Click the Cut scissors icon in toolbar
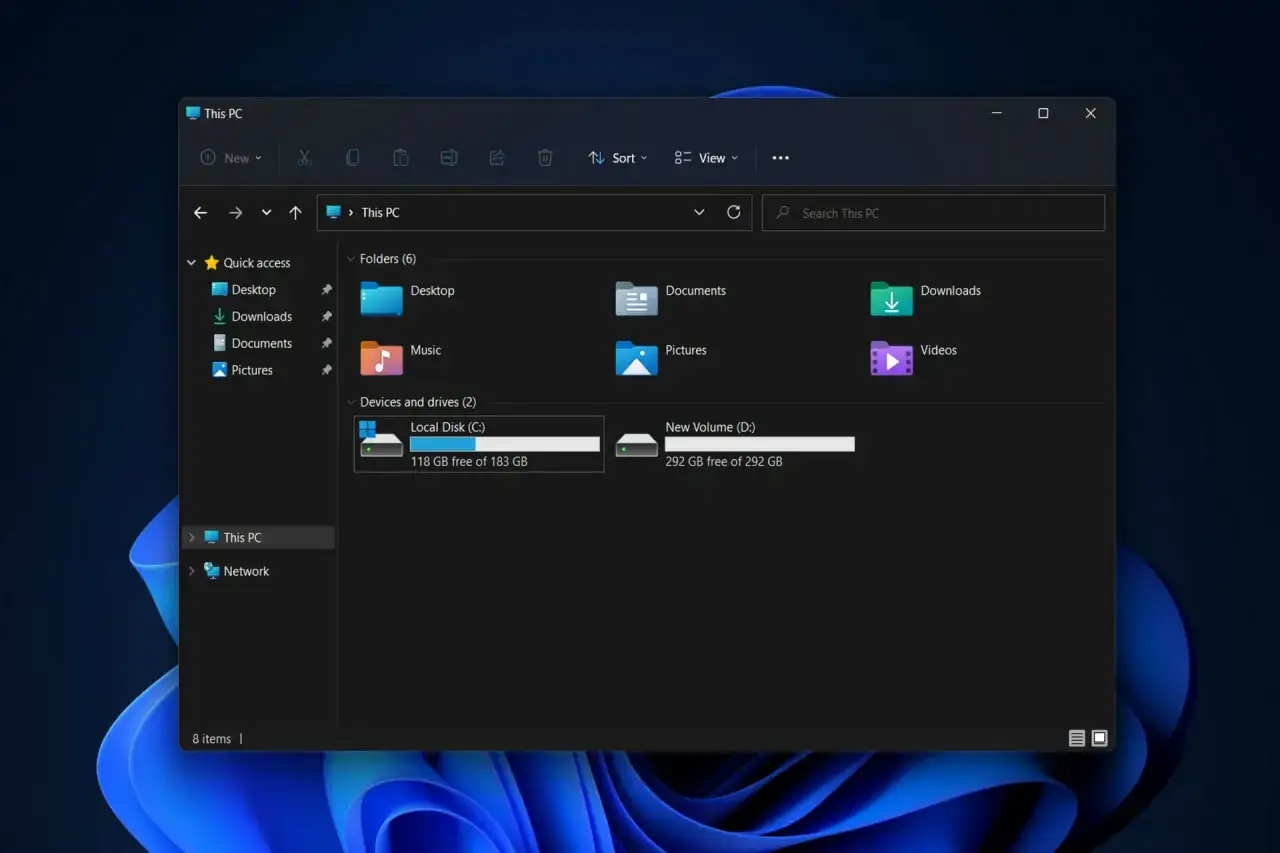 coord(305,158)
